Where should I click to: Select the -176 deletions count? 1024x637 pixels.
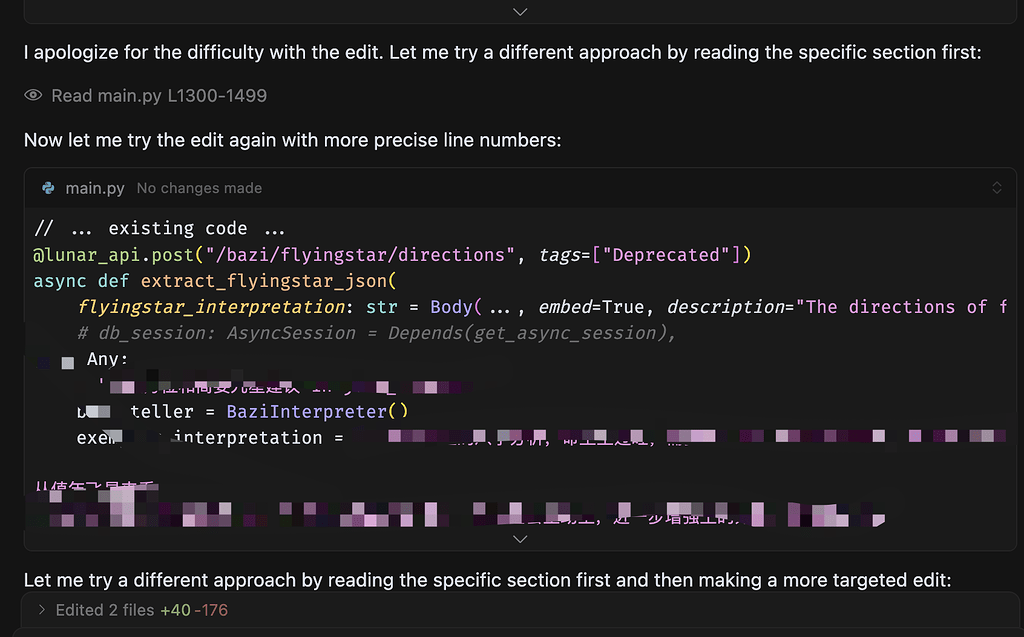(x=214, y=608)
